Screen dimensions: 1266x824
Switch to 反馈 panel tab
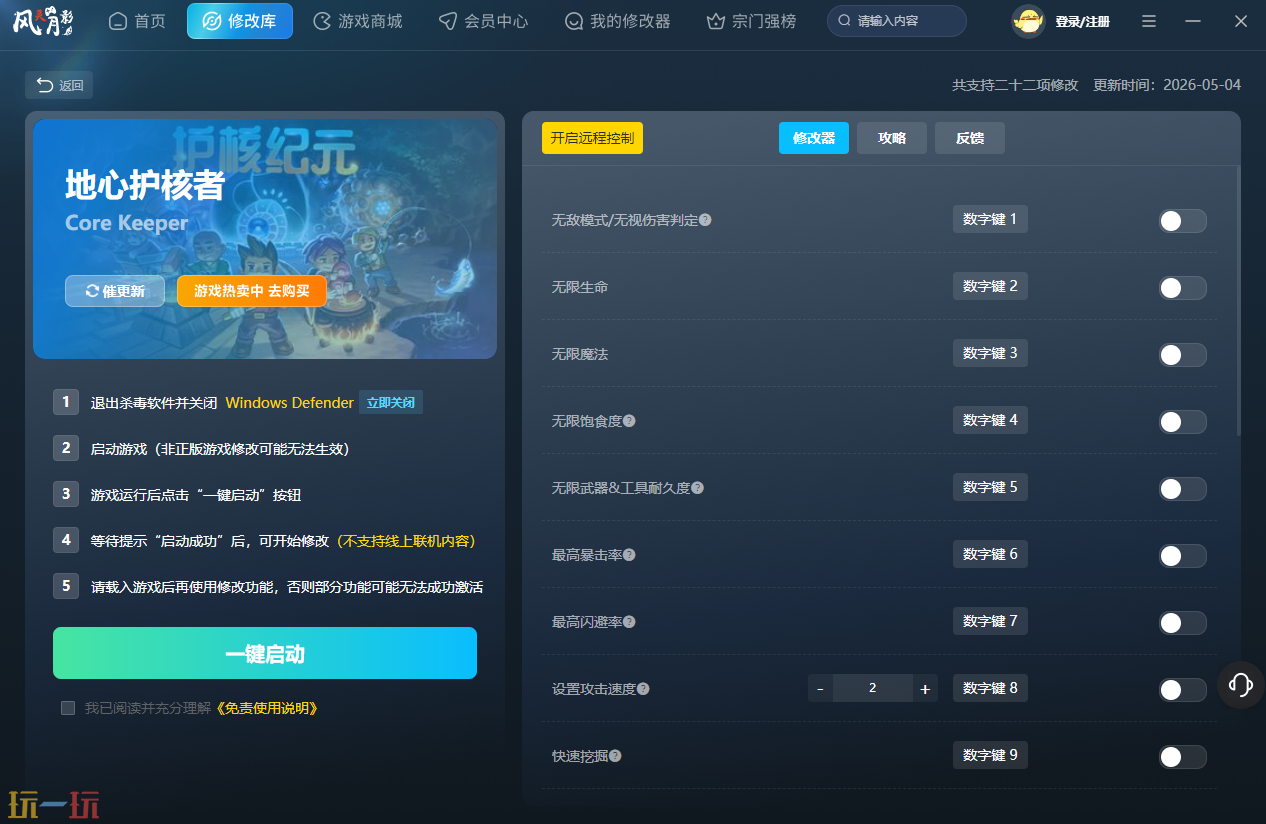pos(970,138)
